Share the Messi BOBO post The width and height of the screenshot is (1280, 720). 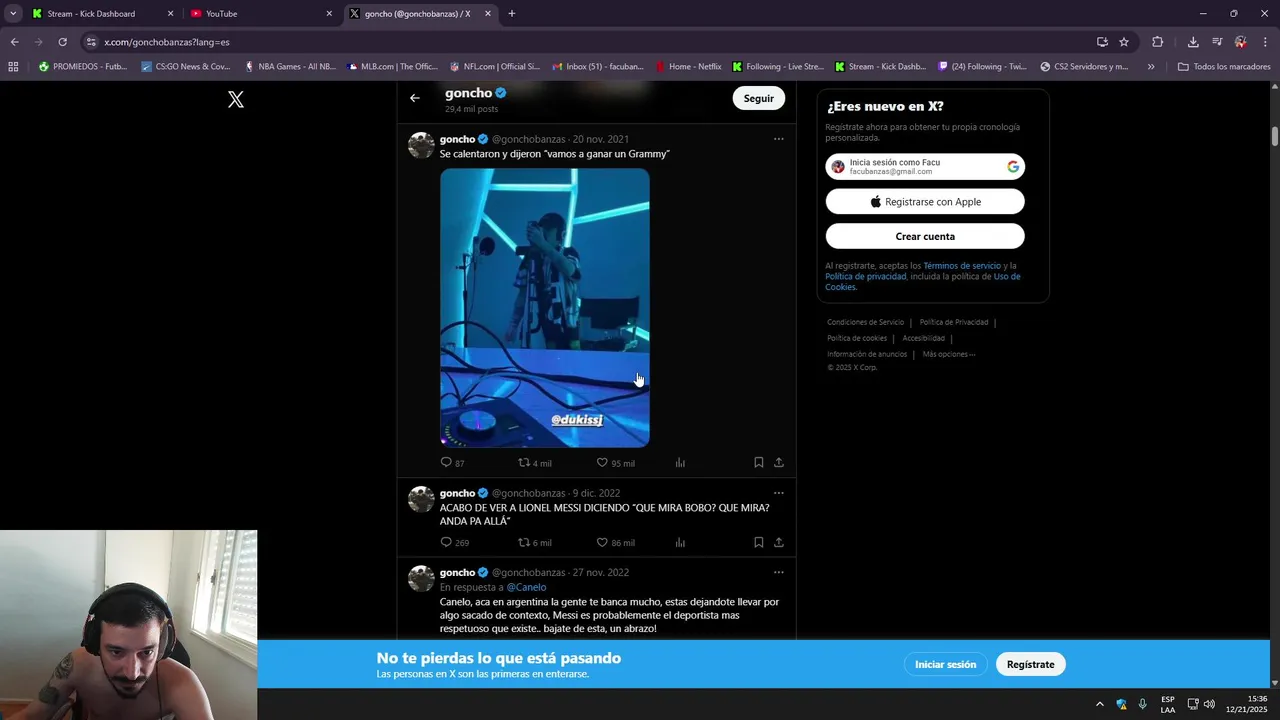(x=779, y=542)
